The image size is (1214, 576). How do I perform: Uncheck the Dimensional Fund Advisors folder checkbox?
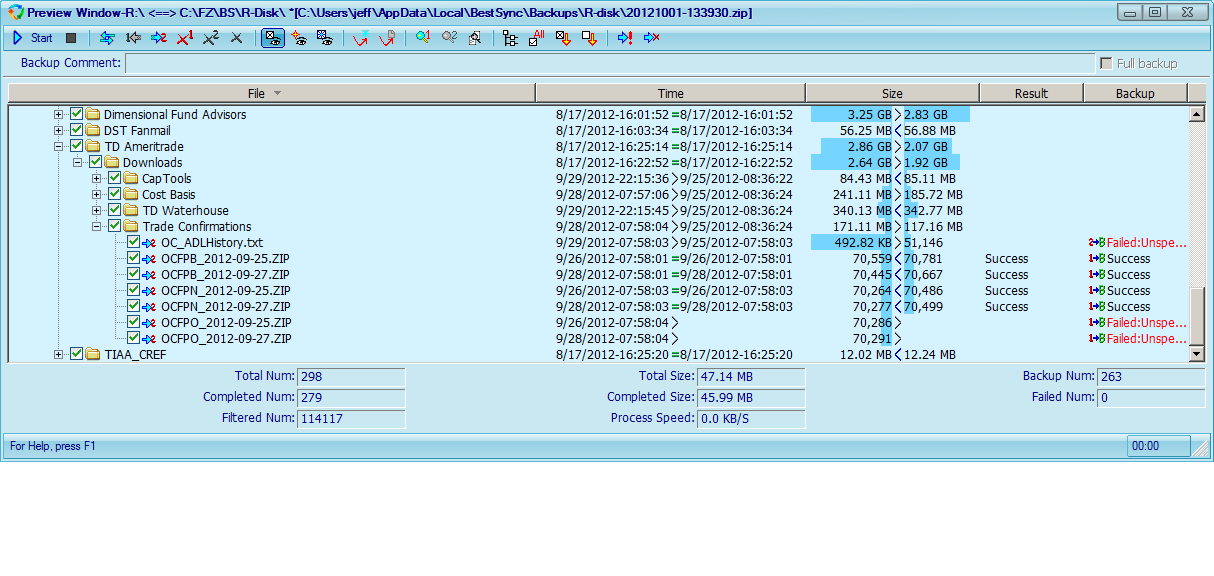pyautogui.click(x=77, y=115)
